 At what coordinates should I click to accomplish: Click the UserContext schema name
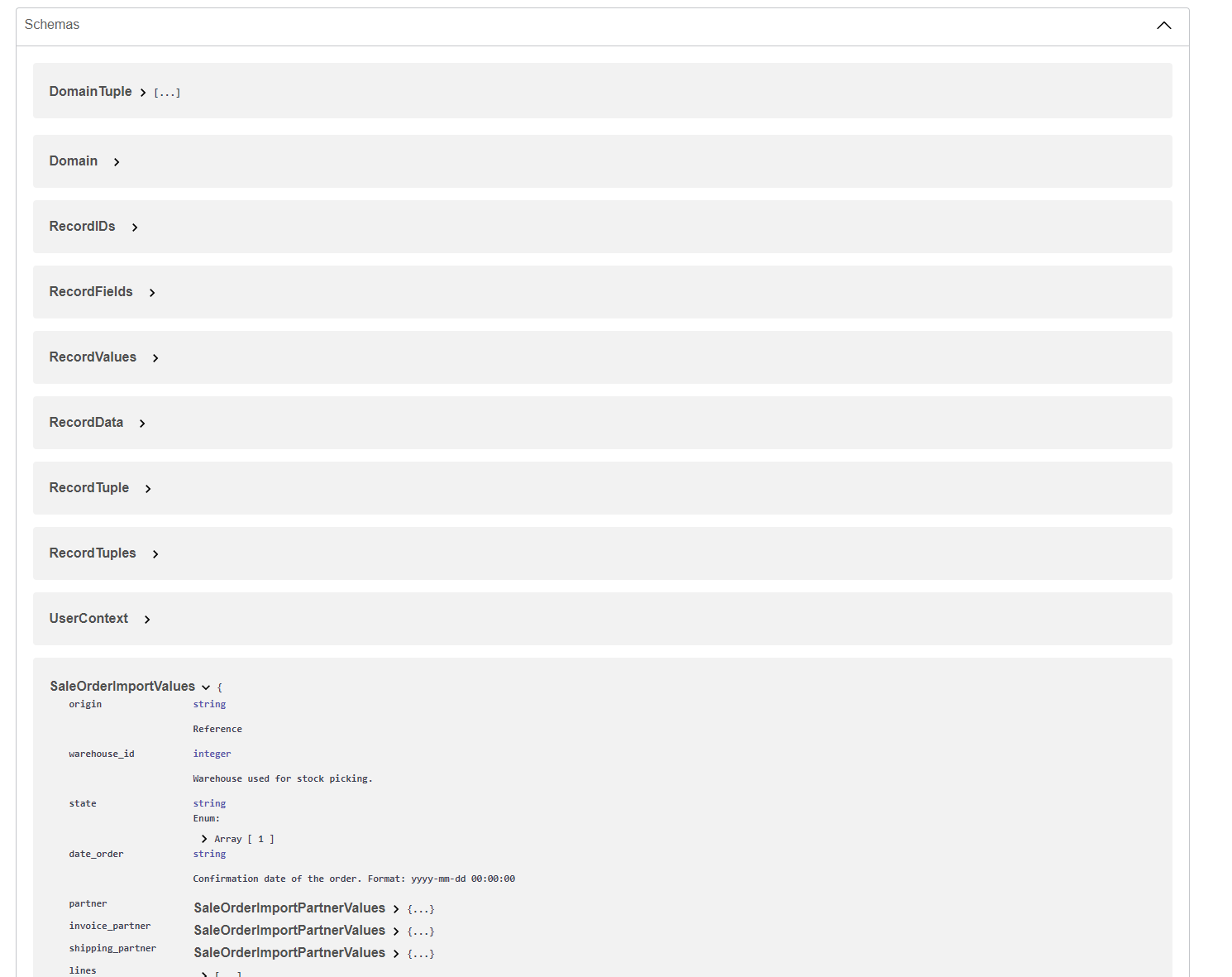point(88,619)
